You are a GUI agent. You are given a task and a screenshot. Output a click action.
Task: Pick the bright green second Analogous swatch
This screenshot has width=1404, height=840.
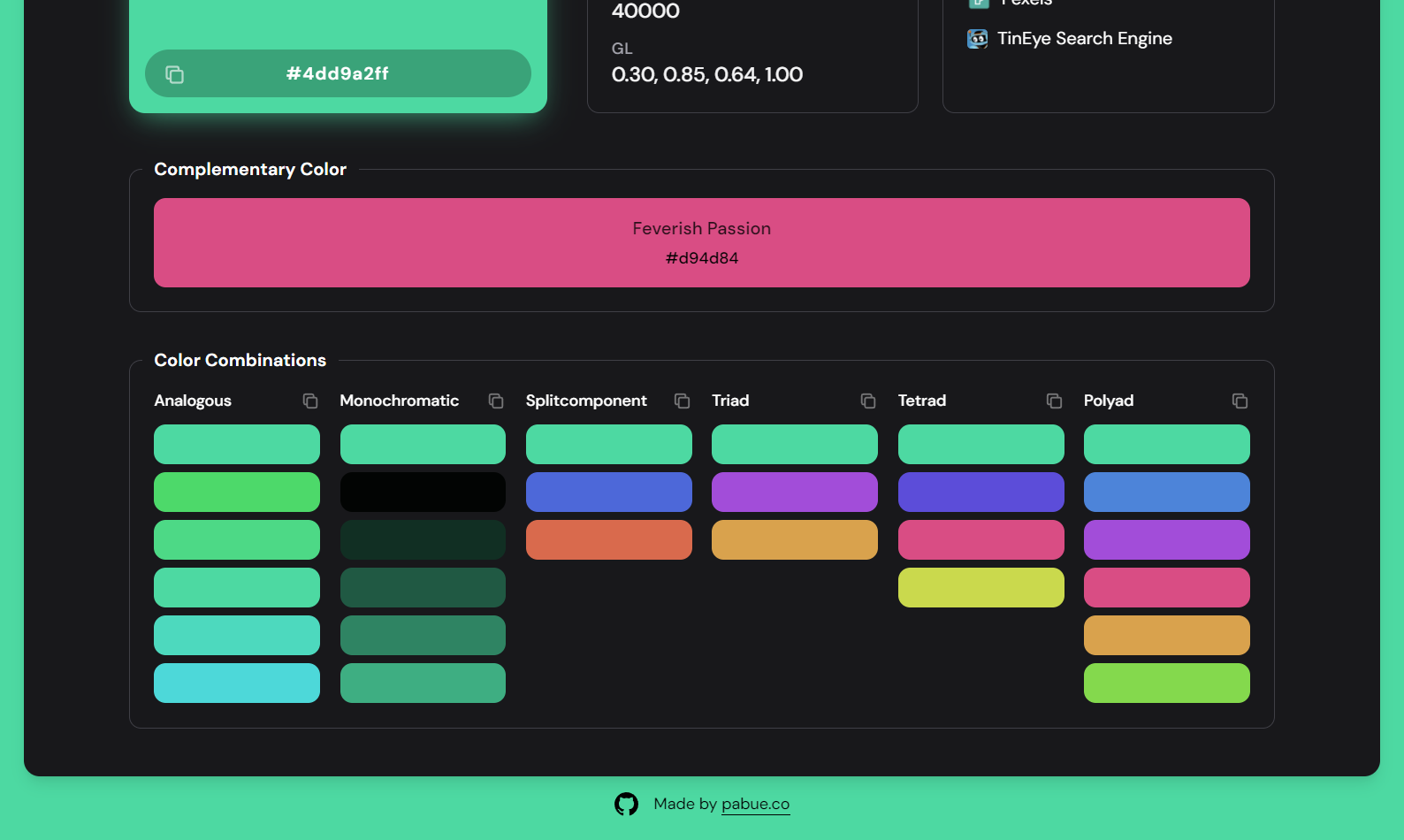tap(237, 492)
